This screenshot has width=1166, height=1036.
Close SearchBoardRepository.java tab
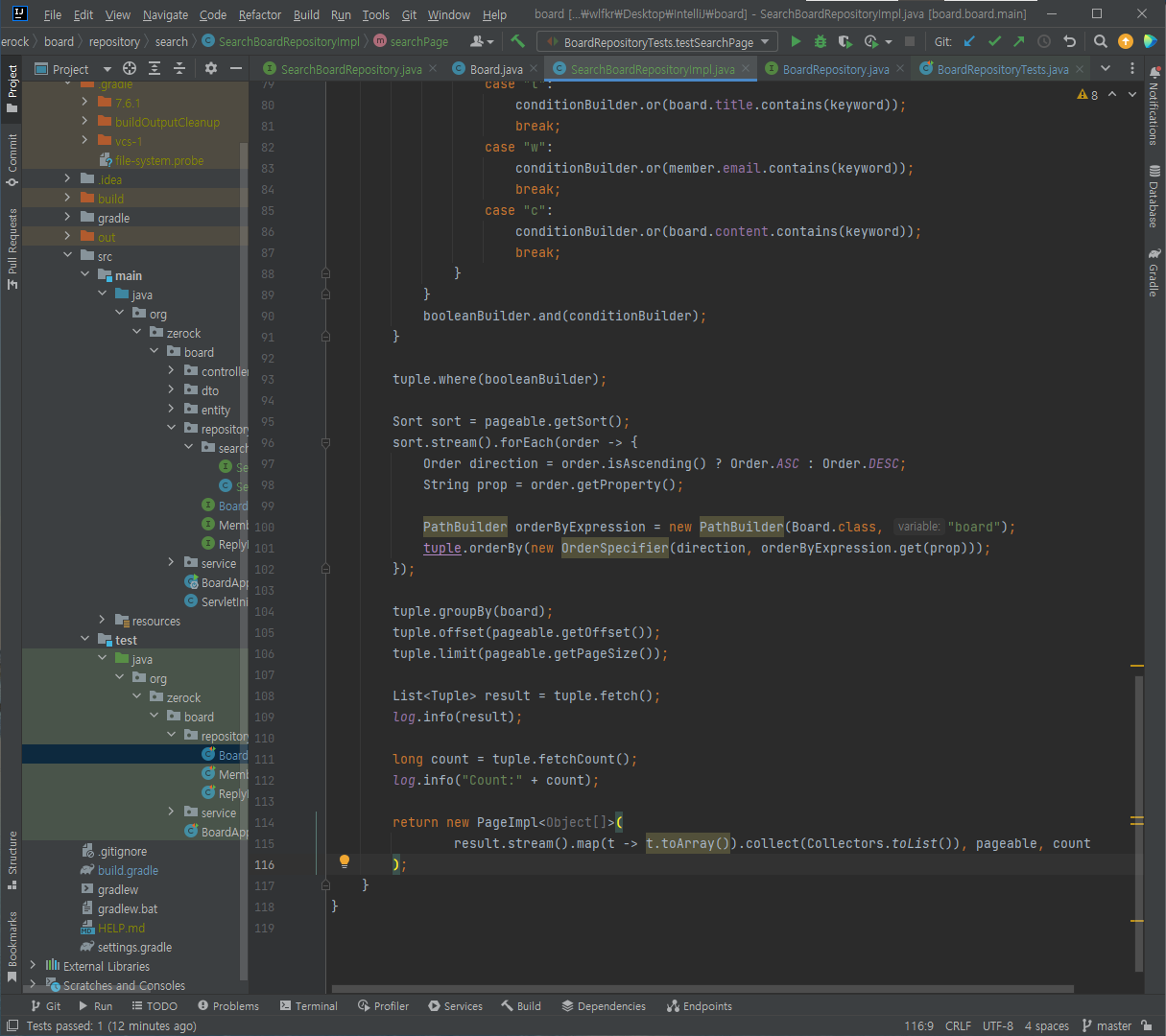click(x=432, y=69)
